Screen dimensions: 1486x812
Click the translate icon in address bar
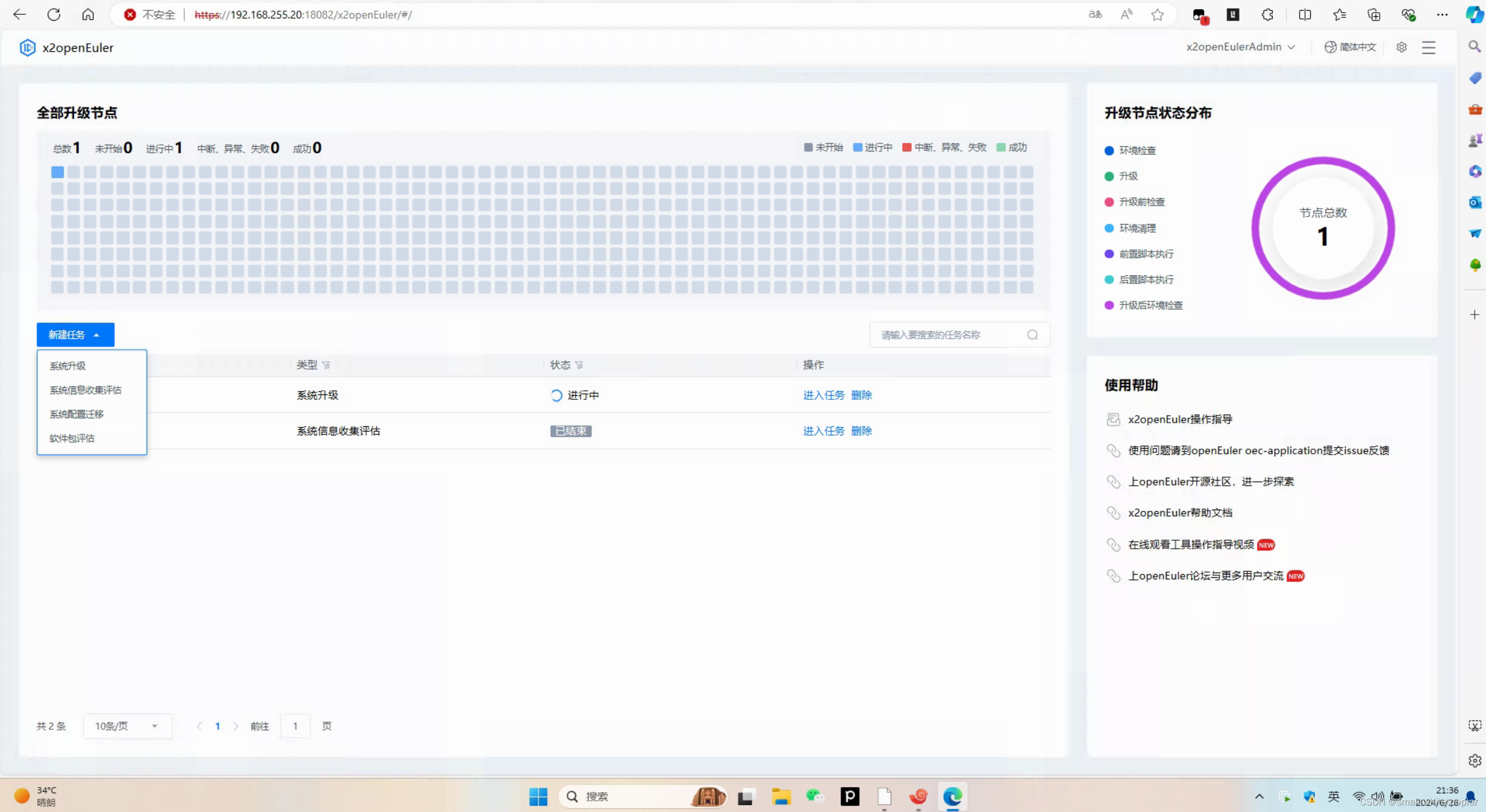point(1095,14)
